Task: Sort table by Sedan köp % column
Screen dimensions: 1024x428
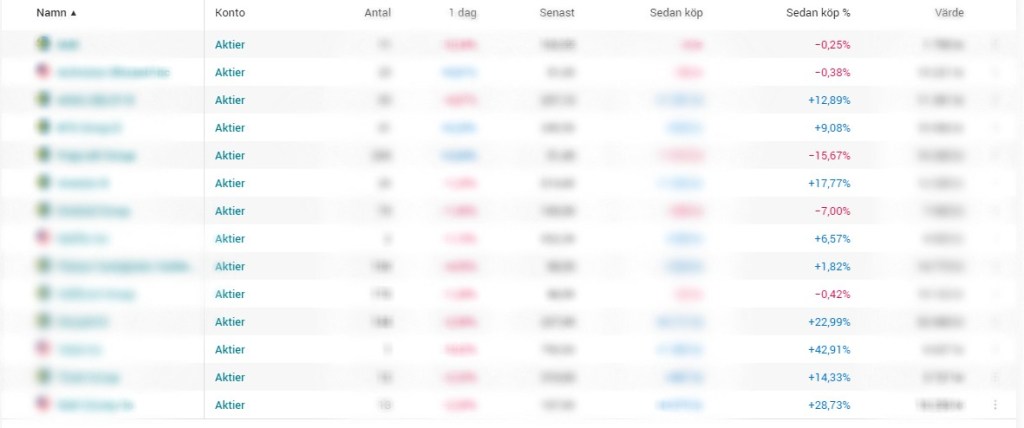Action: [818, 13]
